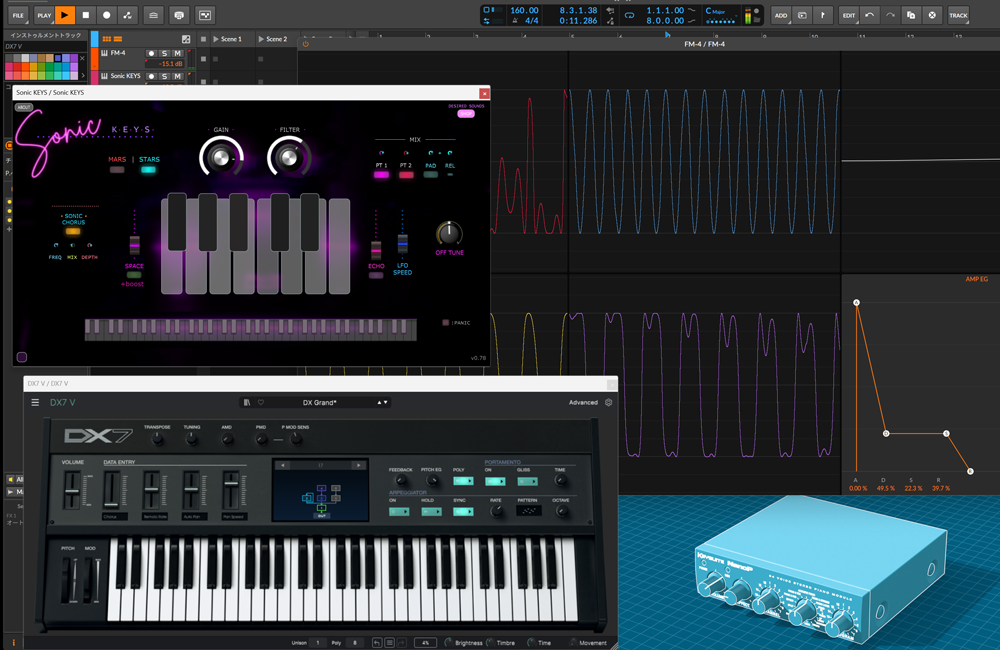Expand track color palette with right chevron
Viewport: 1000px width, 650px height.
82,75
